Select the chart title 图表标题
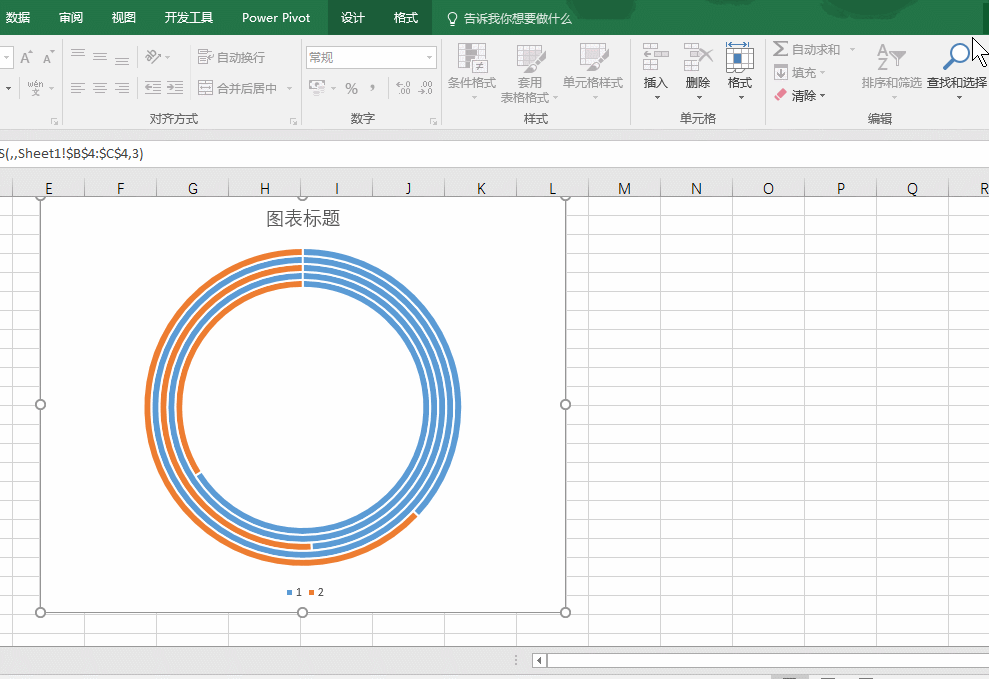The width and height of the screenshot is (989, 679). (x=303, y=219)
